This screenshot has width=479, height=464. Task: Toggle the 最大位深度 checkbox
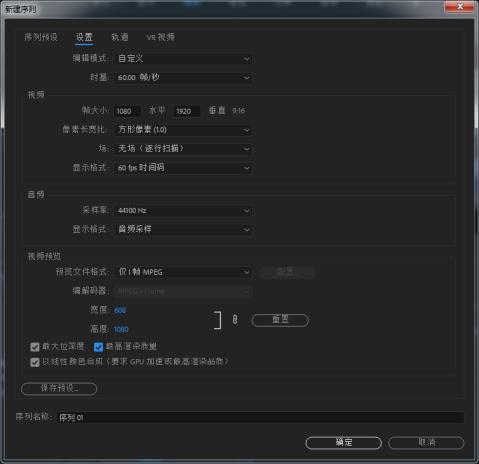(x=35, y=347)
